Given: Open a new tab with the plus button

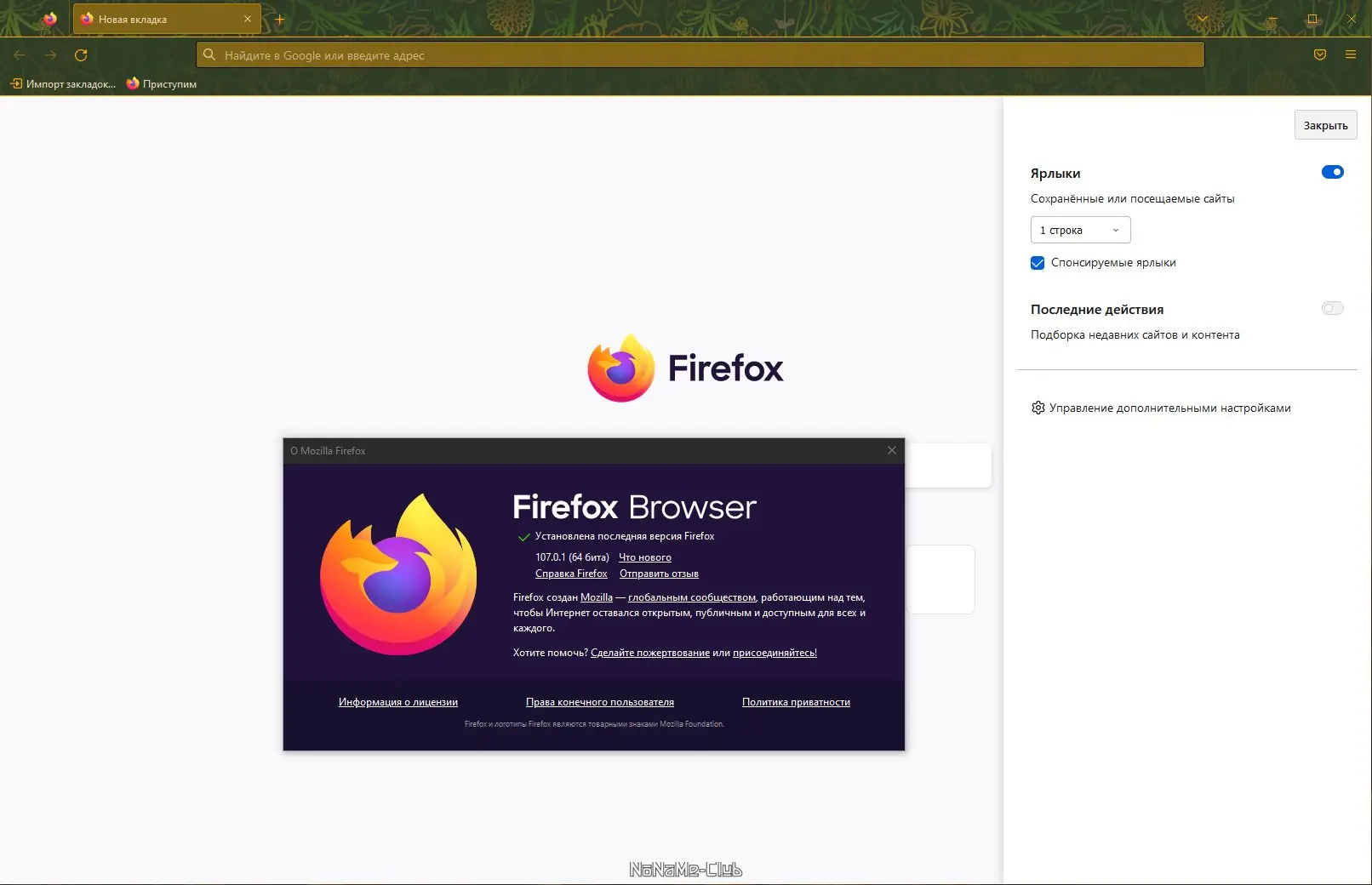Looking at the screenshot, I should pyautogui.click(x=279, y=19).
